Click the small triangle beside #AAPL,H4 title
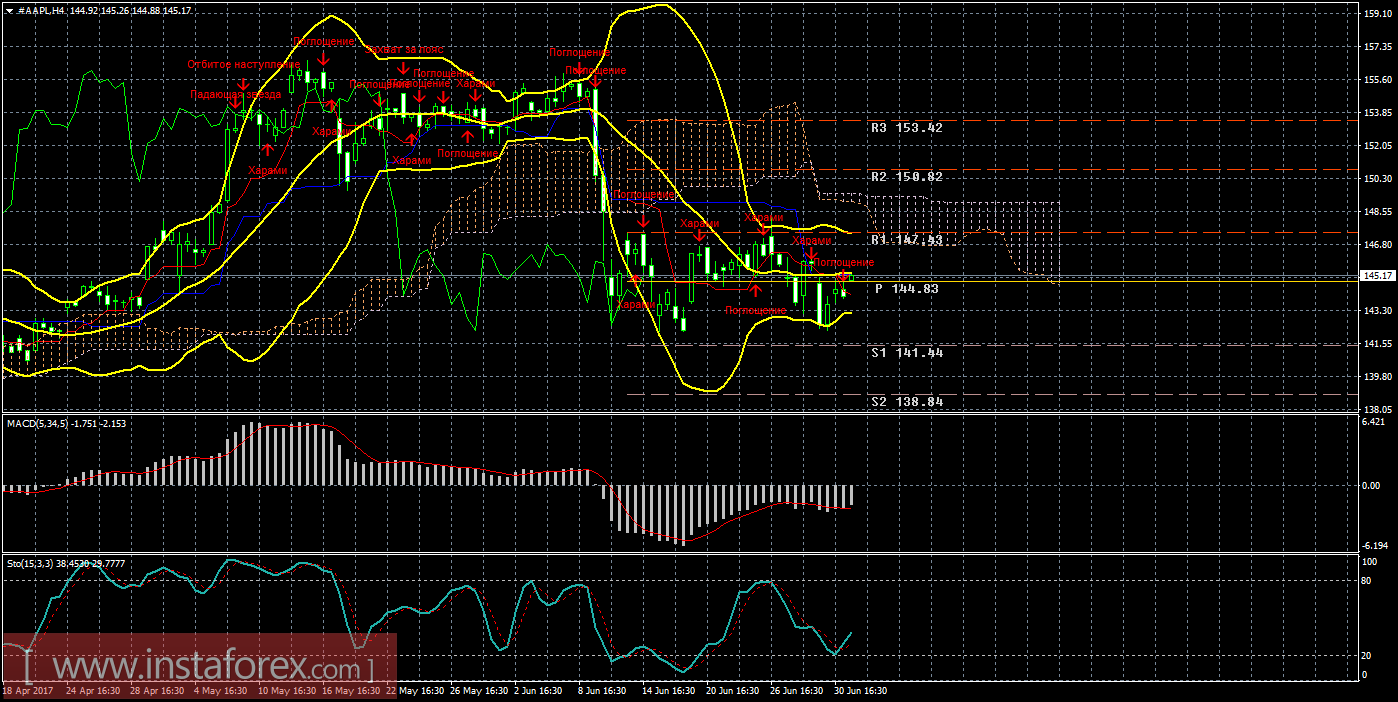This screenshot has width=1398, height=702. [9, 9]
